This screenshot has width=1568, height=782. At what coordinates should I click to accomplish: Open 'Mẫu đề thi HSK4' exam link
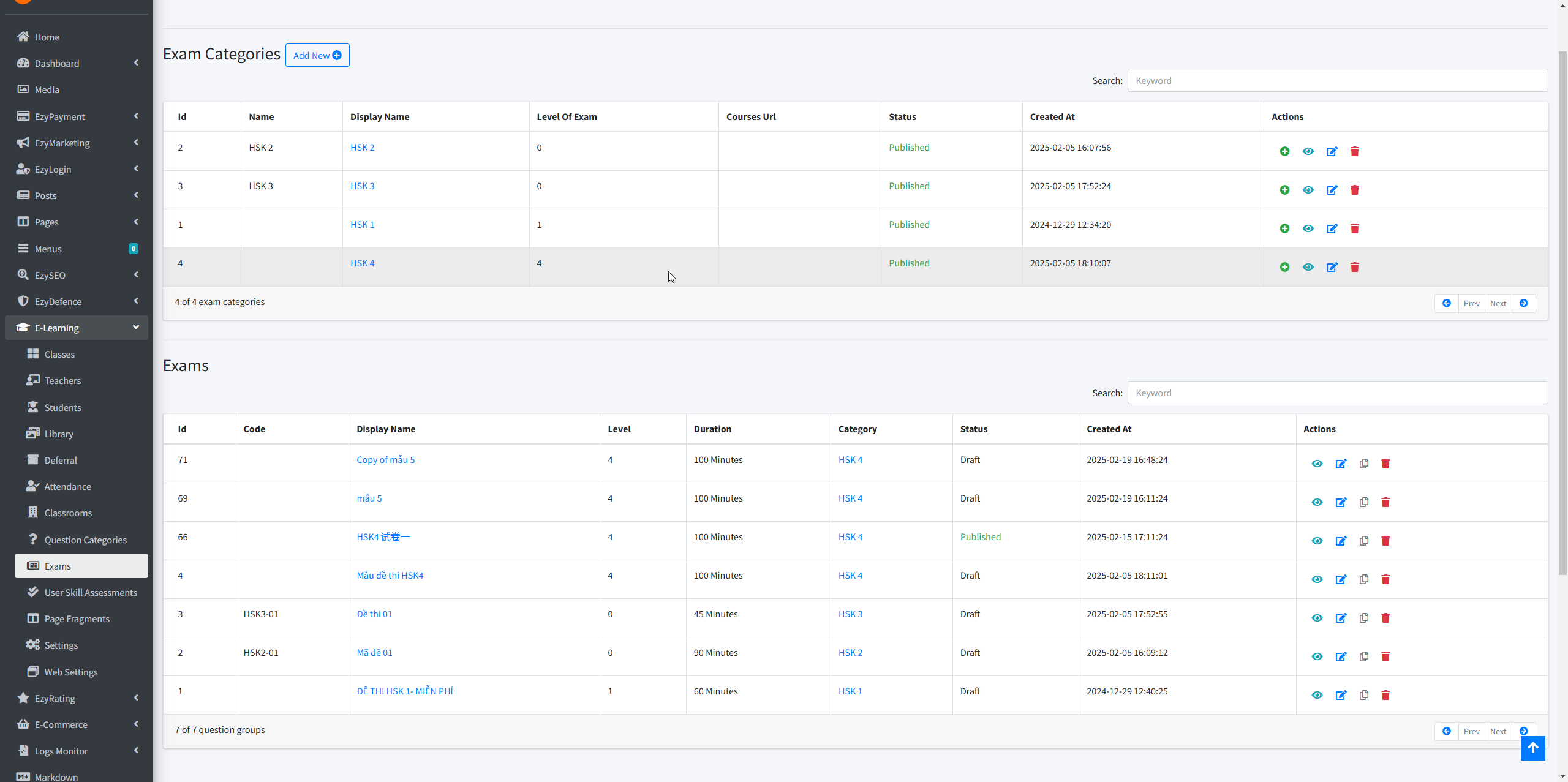(x=390, y=576)
